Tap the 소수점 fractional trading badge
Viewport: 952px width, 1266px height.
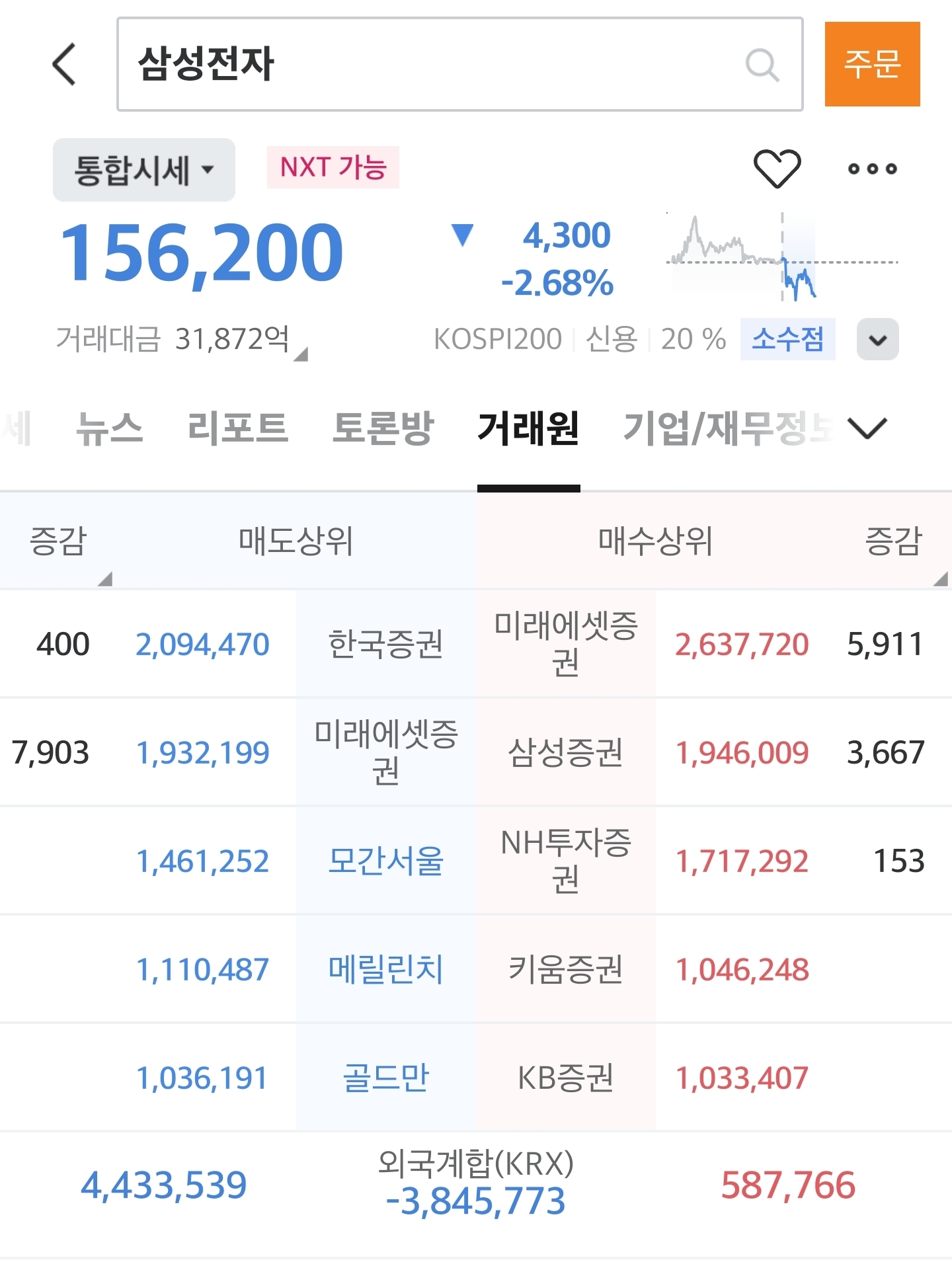[x=787, y=340]
